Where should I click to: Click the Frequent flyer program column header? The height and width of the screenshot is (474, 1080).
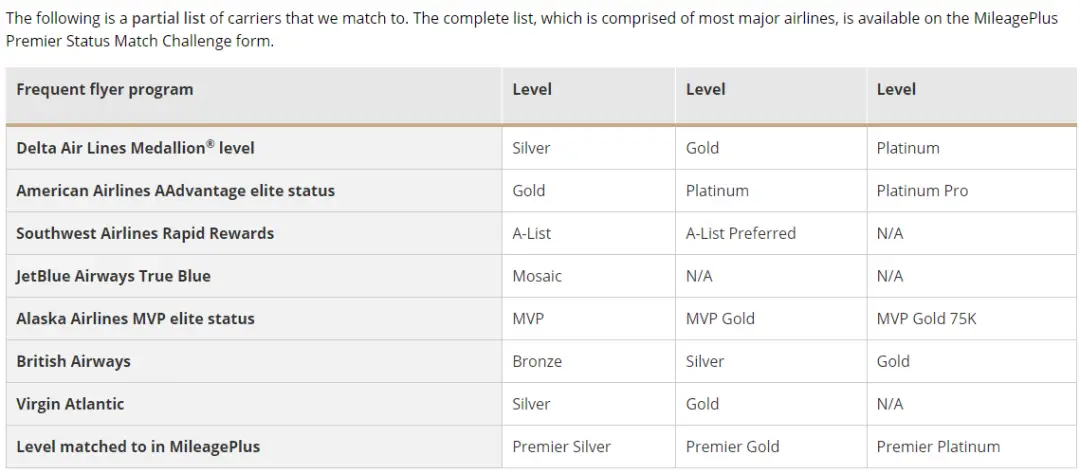click(105, 90)
